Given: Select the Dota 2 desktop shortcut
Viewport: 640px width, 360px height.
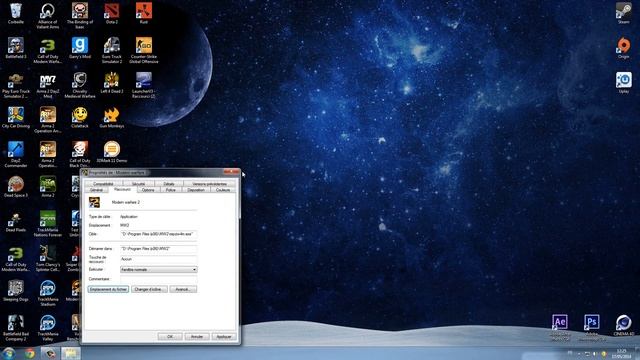Looking at the screenshot, I should pos(111,13).
